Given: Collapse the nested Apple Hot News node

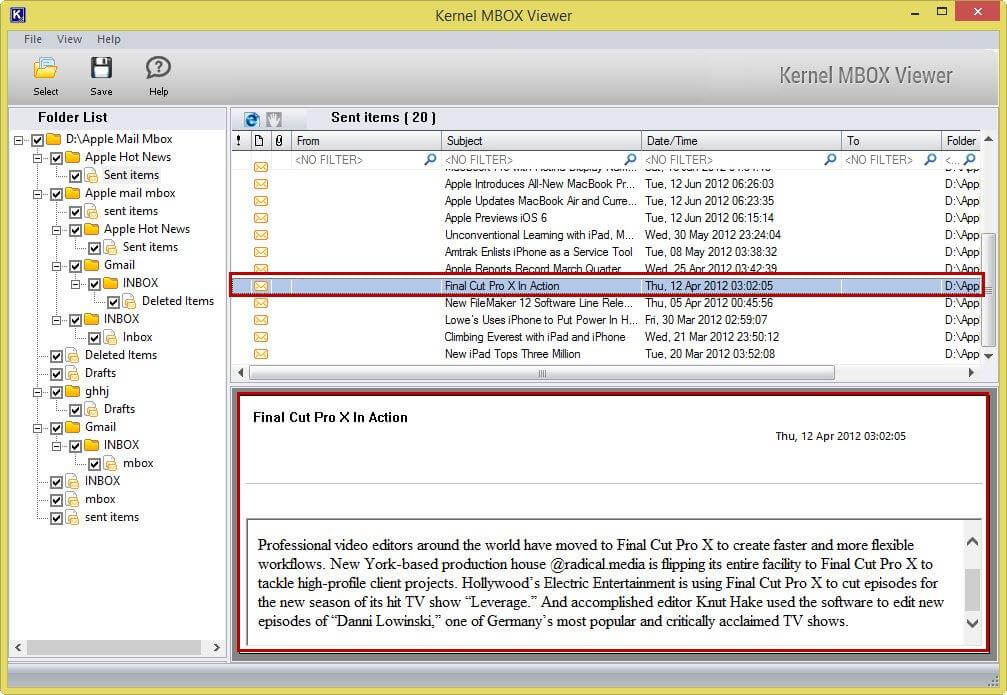Looking at the screenshot, I should [57, 230].
